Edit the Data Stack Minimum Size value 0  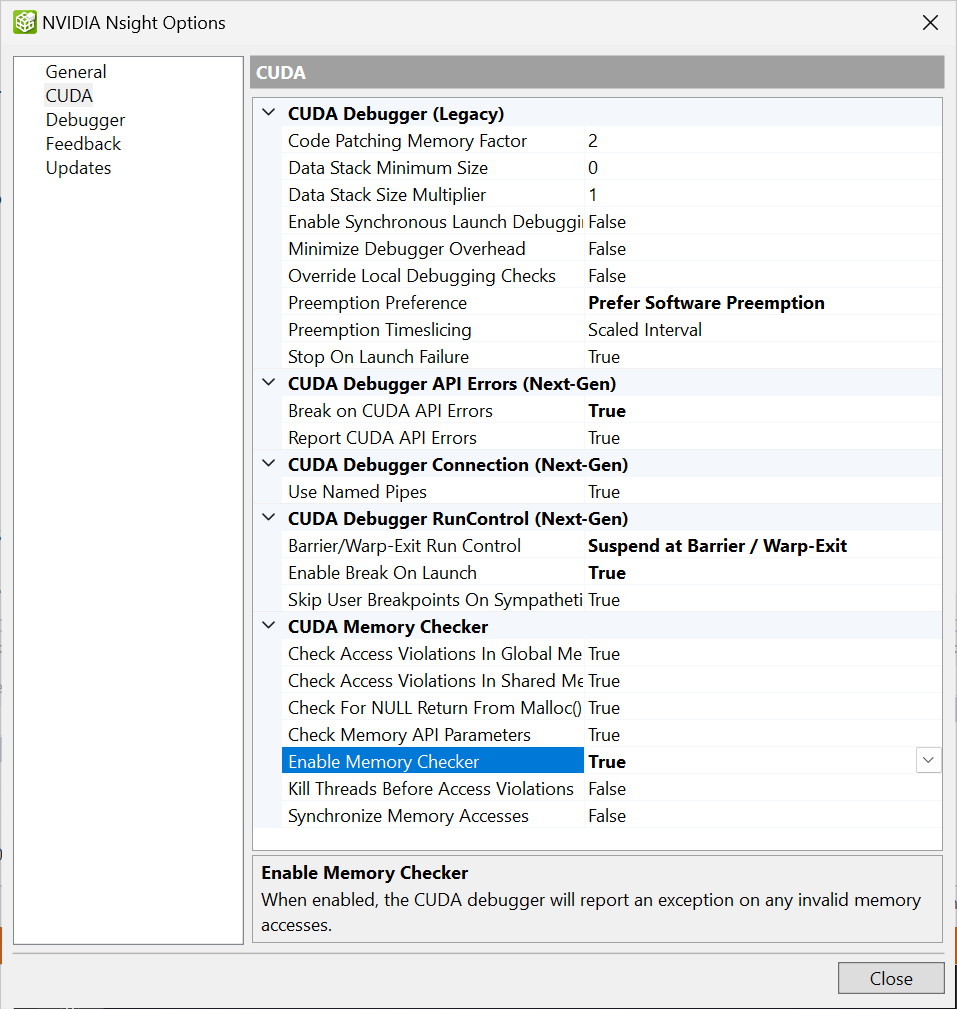[x=763, y=168]
